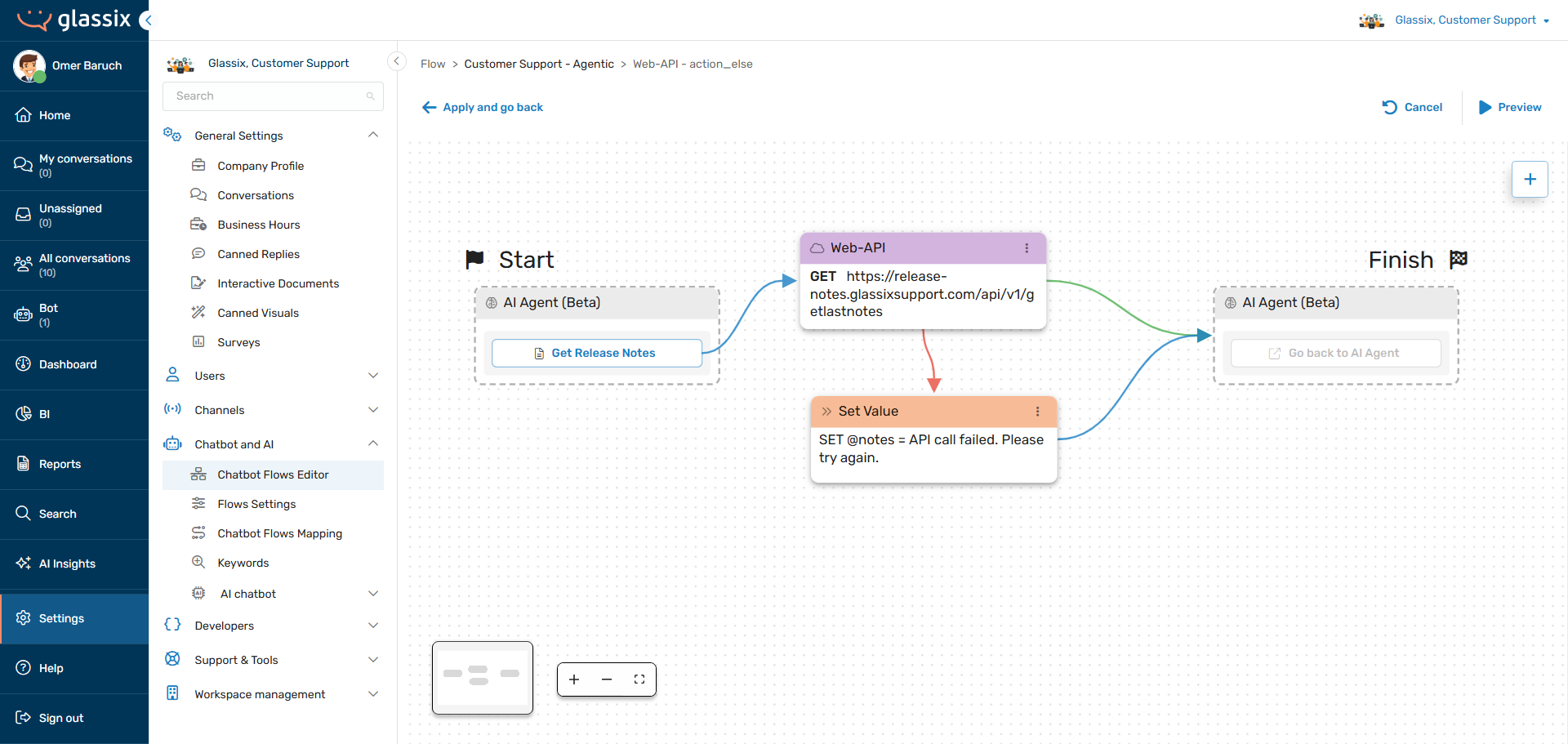Open the Dashboard page
This screenshot has width=1568, height=744.
coord(74,364)
